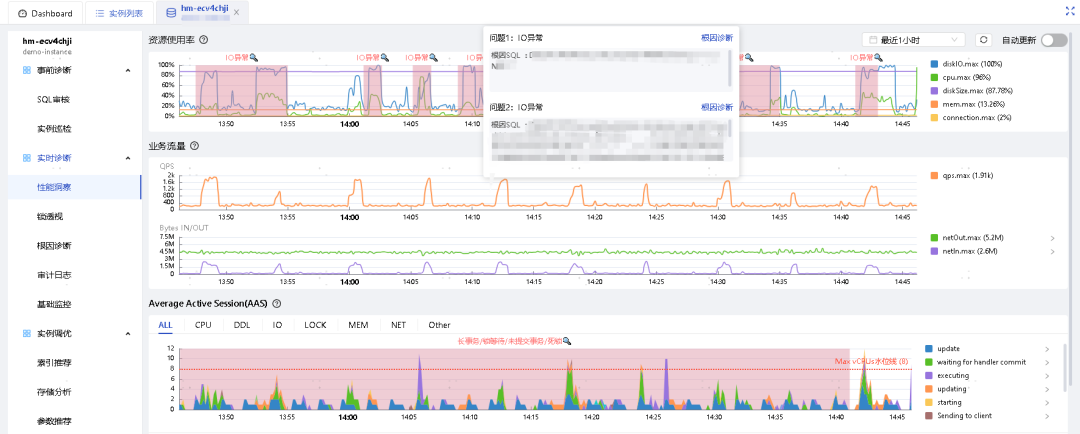Open 基础监控 in sidebar
Screen dimensions: 1080x434
tap(54, 304)
